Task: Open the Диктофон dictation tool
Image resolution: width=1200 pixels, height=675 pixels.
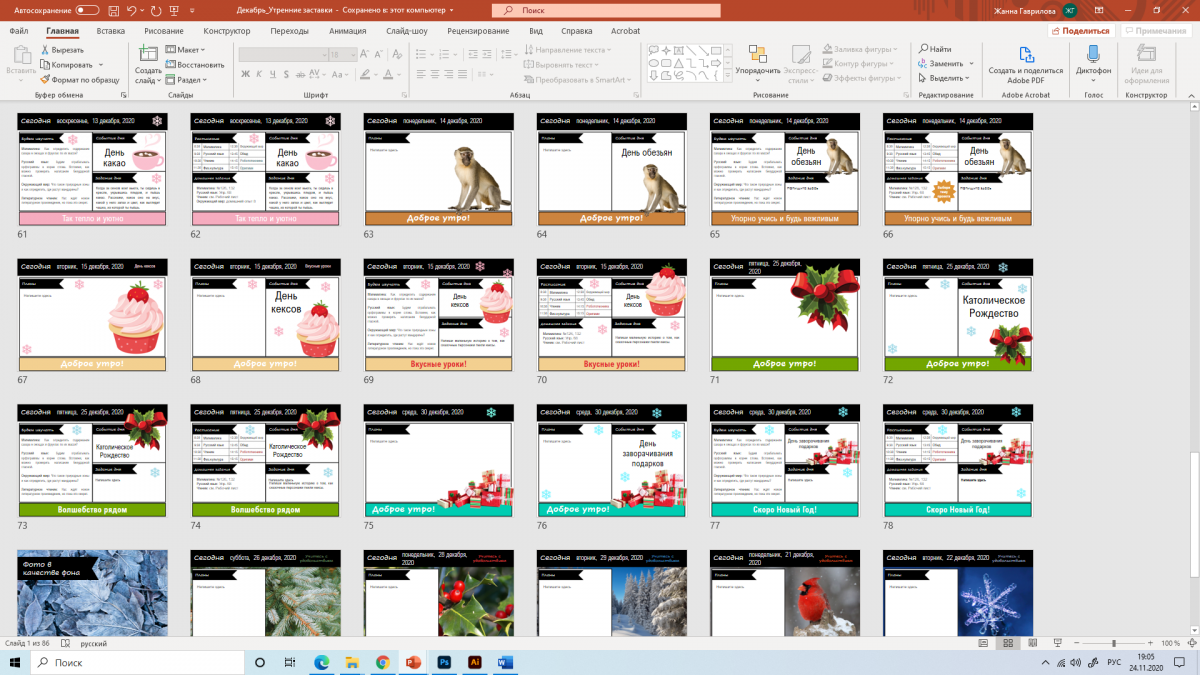Action: [1093, 60]
